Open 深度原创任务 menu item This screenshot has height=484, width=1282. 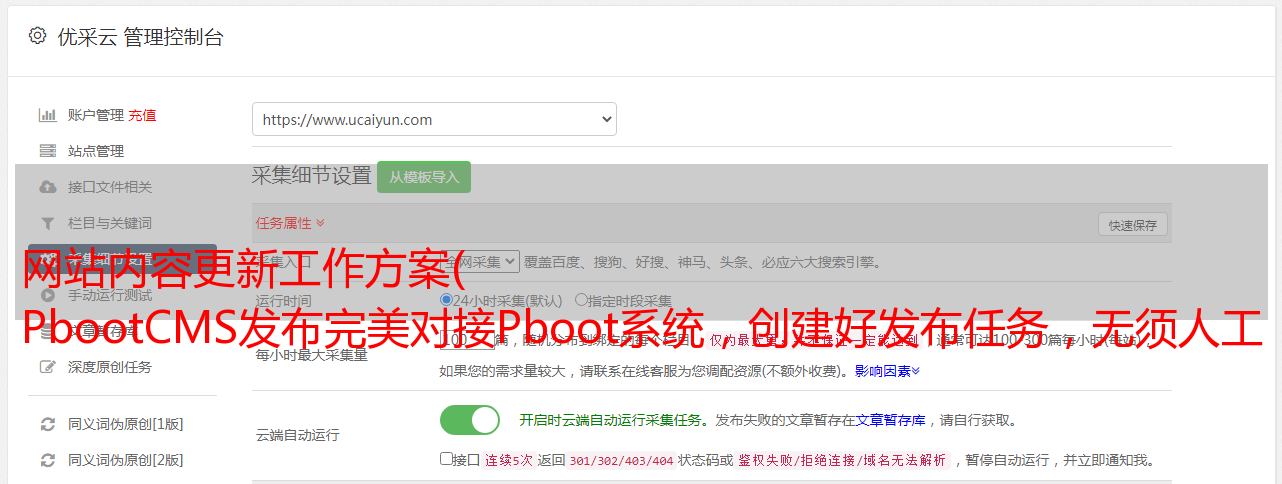click(110, 367)
